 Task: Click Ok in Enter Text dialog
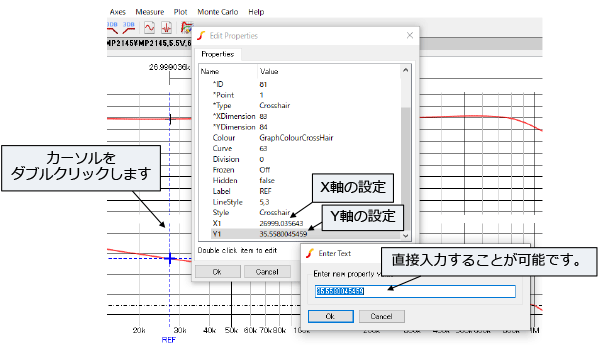(331, 316)
